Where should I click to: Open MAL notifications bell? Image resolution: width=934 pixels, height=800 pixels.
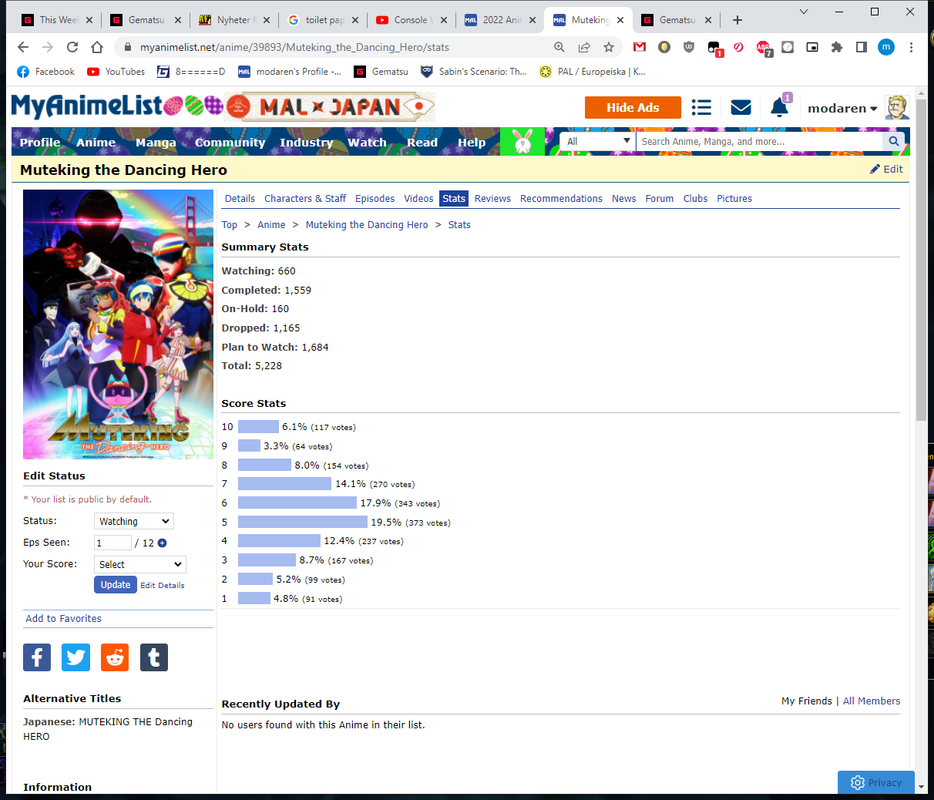pyautogui.click(x=779, y=108)
